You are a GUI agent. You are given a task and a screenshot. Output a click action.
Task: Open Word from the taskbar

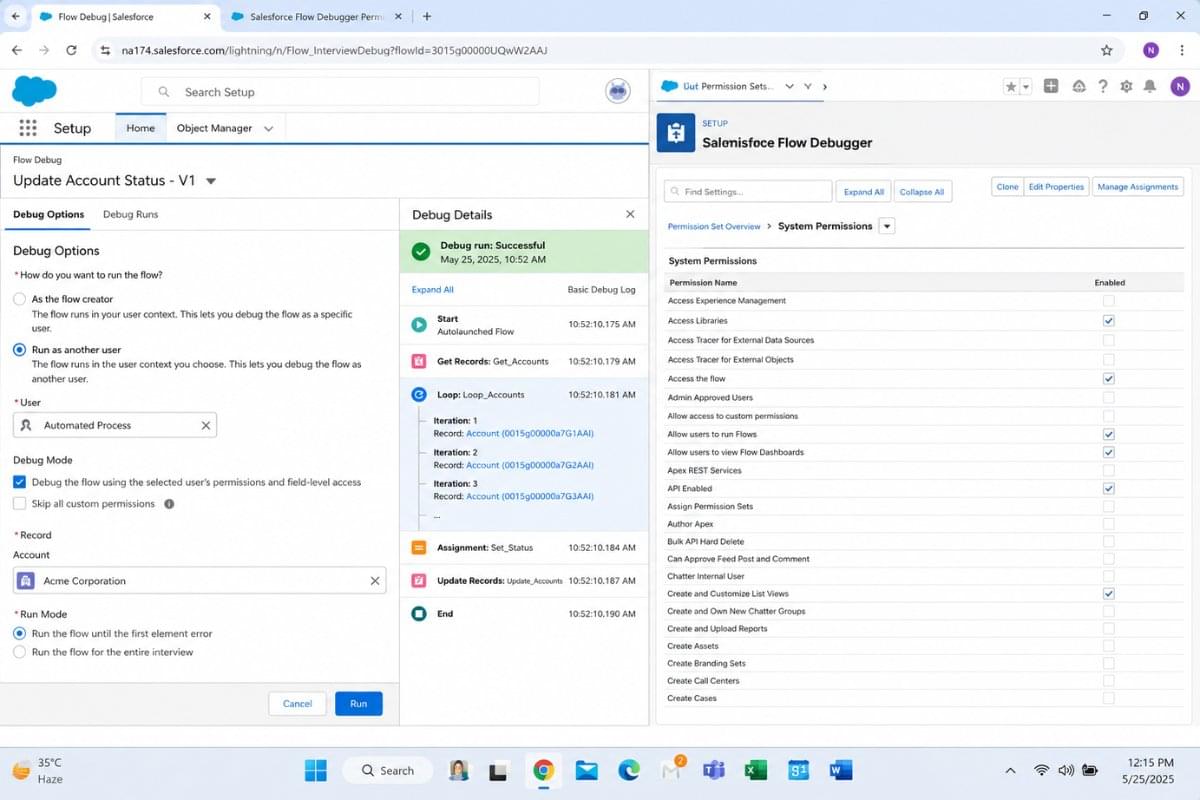pyautogui.click(x=840, y=770)
